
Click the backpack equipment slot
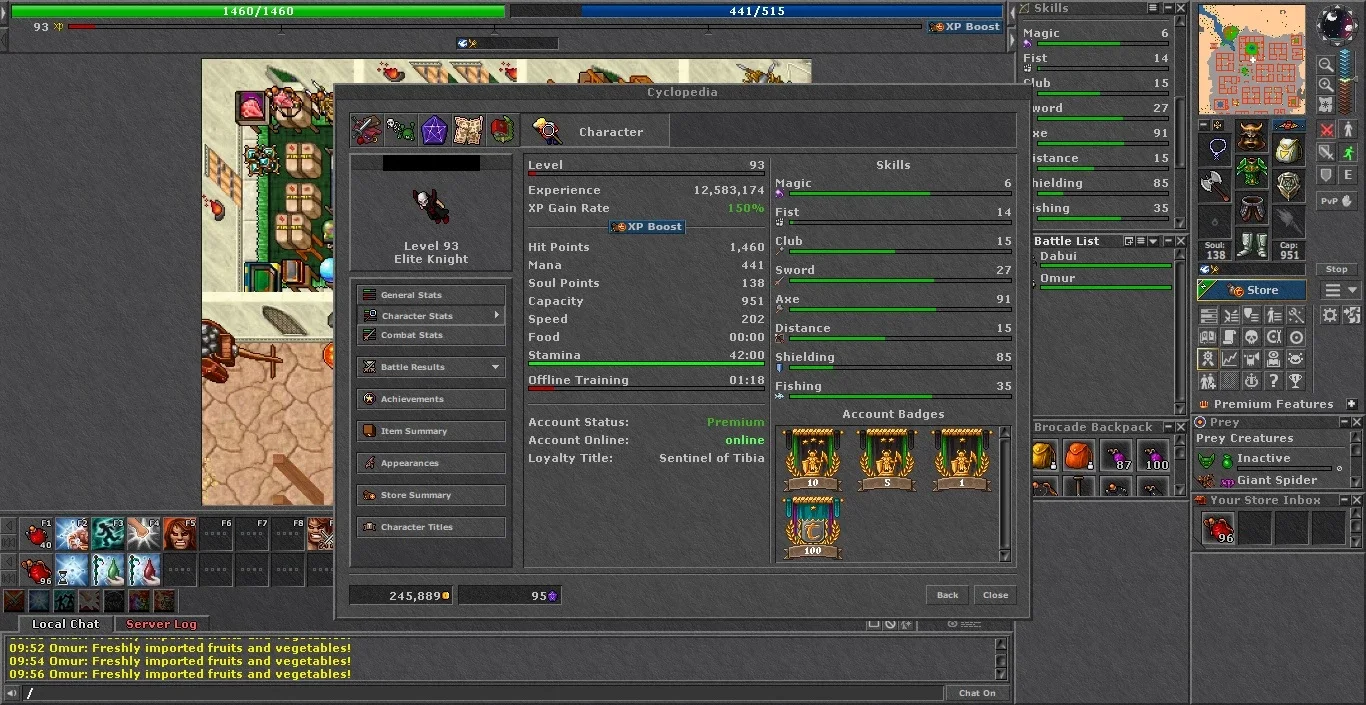(x=1288, y=150)
